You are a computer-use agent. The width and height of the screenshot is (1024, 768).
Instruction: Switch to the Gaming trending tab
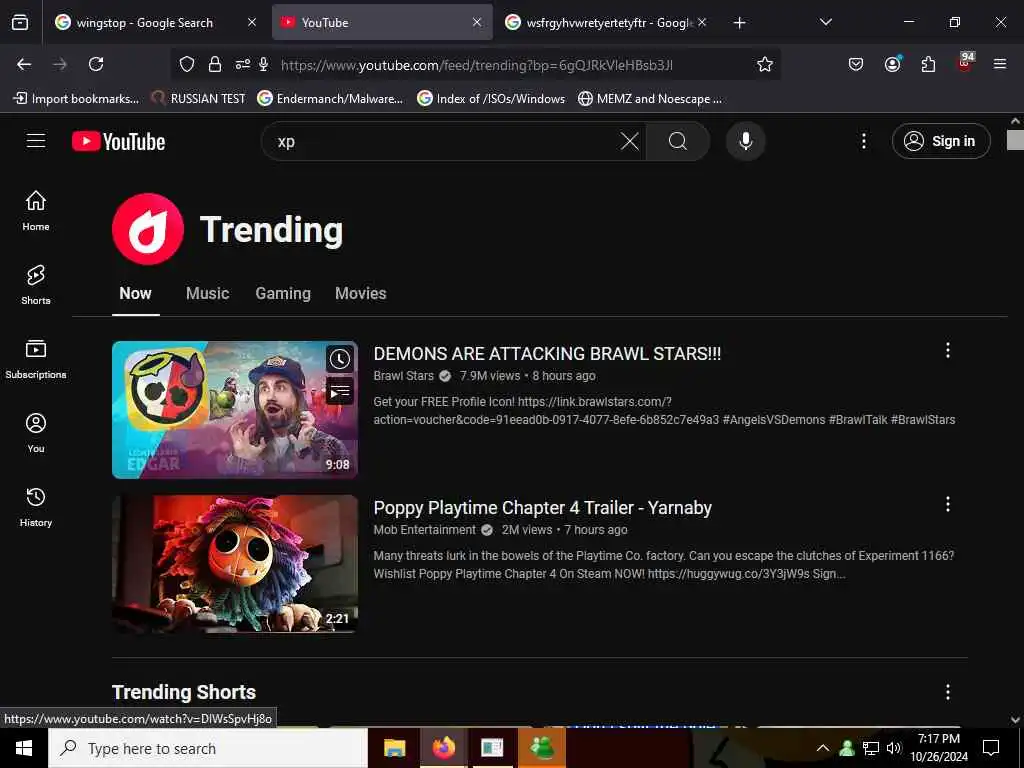click(x=283, y=293)
